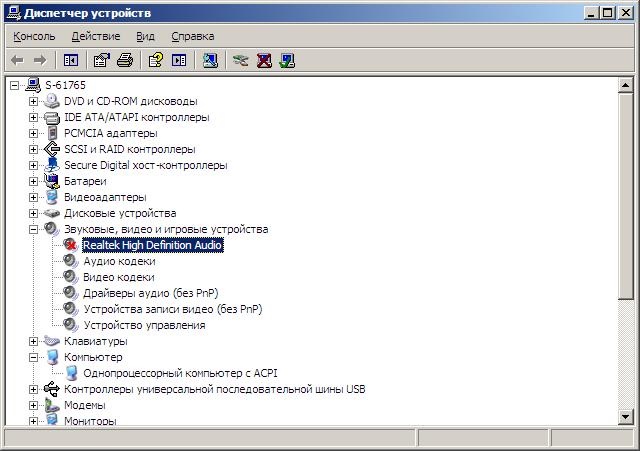Click the scrollbar down arrow
640x451 pixels.
625,417
